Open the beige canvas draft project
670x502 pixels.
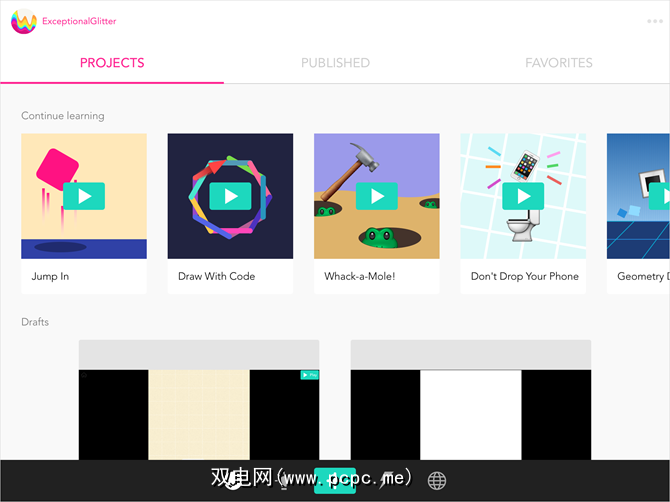[199, 400]
